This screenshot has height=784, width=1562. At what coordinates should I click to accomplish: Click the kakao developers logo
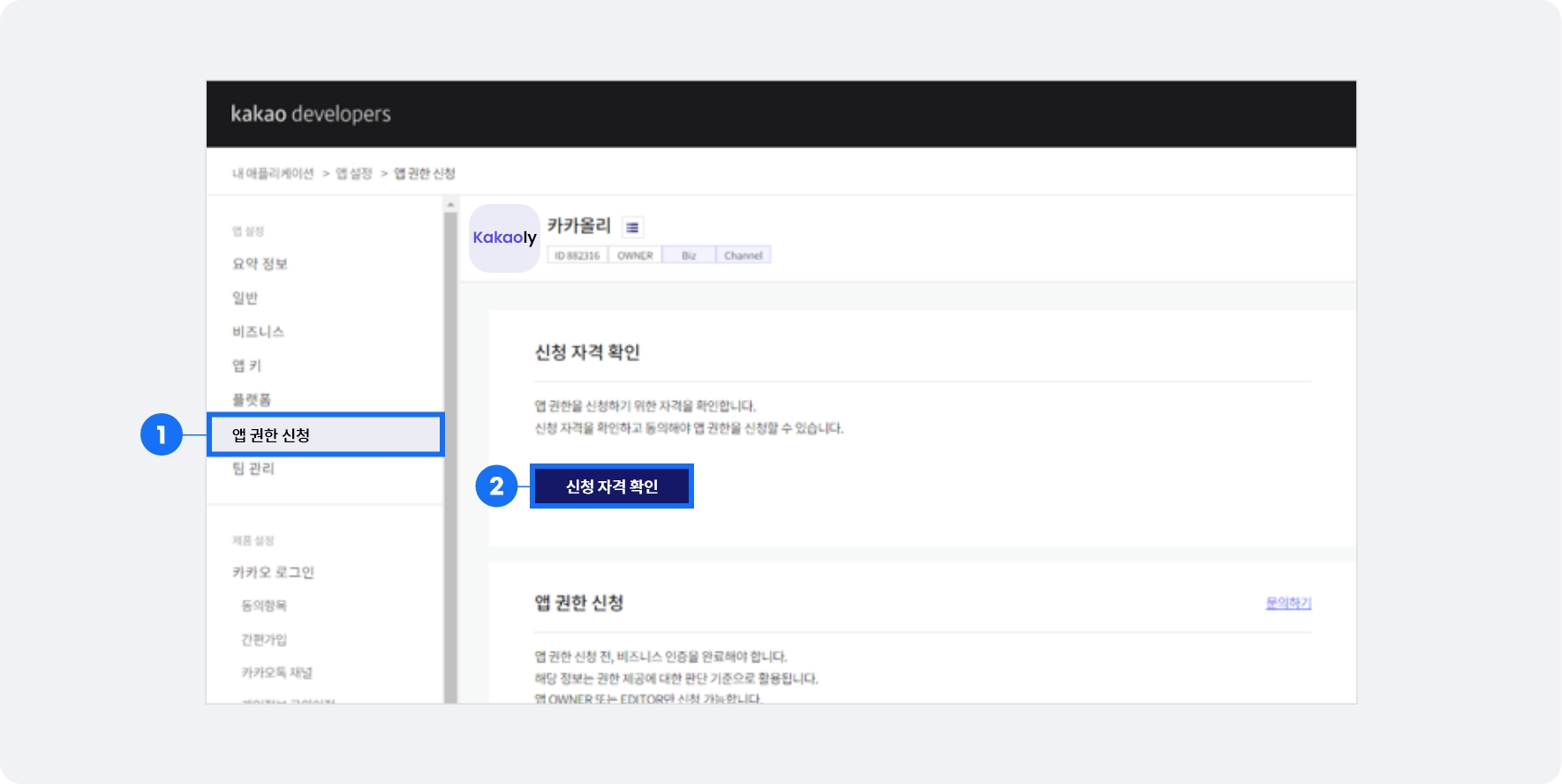click(x=311, y=114)
